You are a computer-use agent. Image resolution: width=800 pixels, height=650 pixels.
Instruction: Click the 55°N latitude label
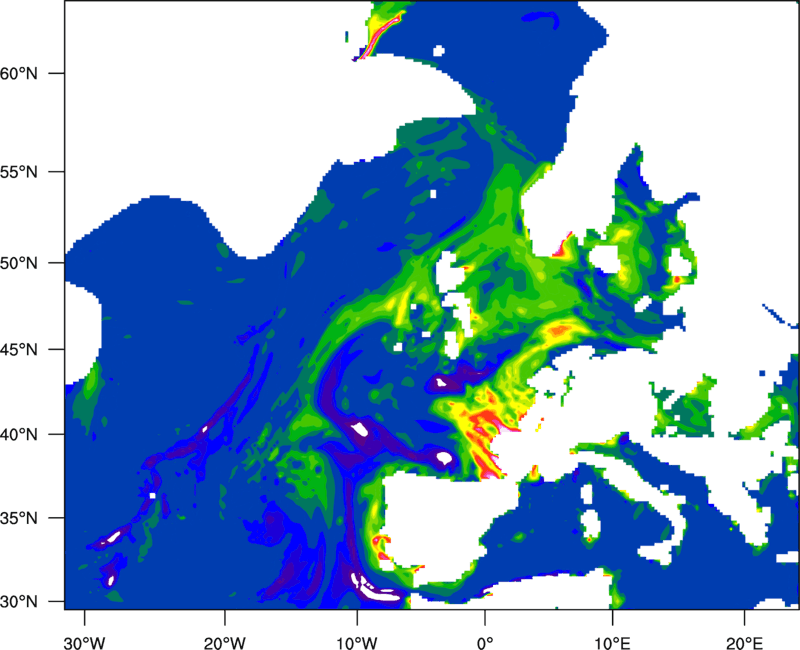pyautogui.click(x=19, y=172)
